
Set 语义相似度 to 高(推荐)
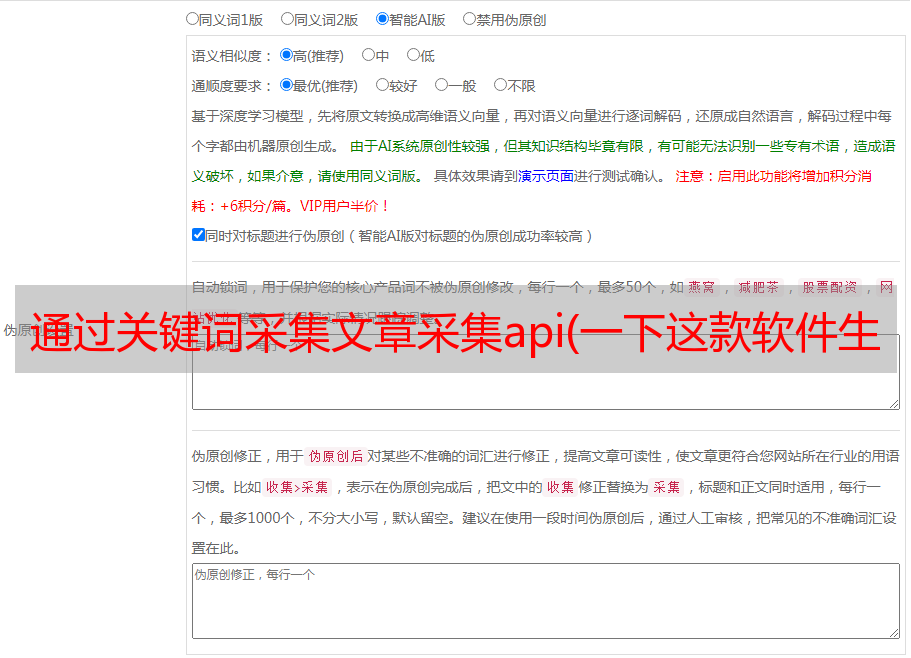coord(286,55)
